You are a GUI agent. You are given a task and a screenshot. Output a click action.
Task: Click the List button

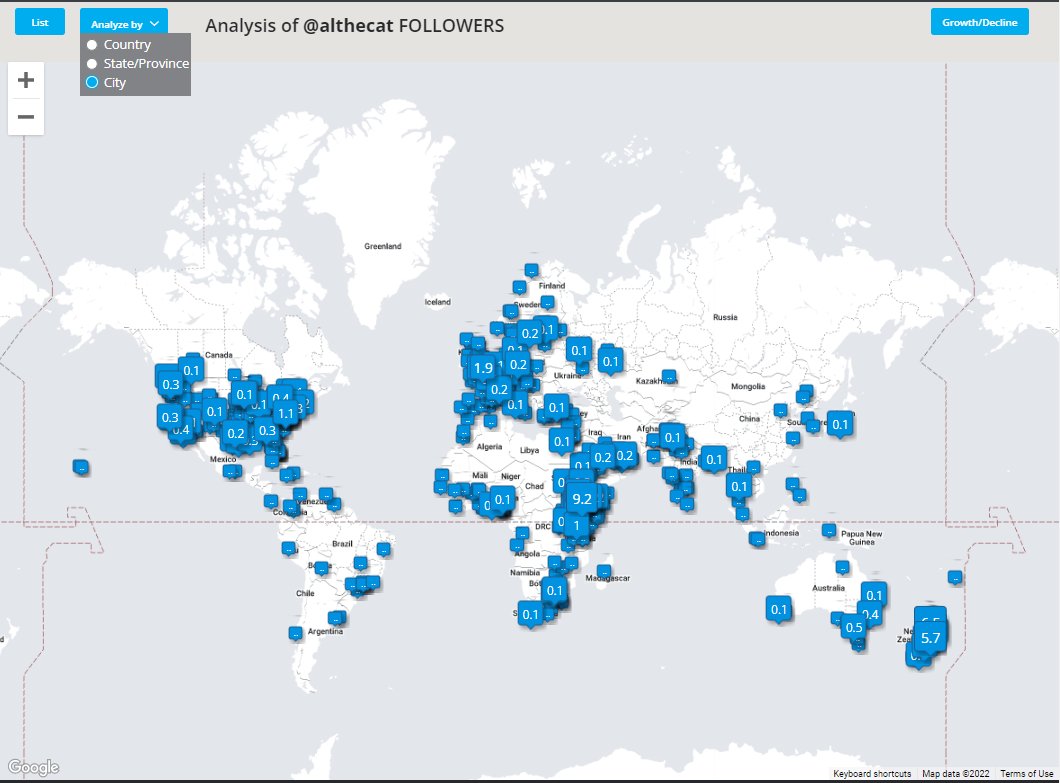coord(40,22)
